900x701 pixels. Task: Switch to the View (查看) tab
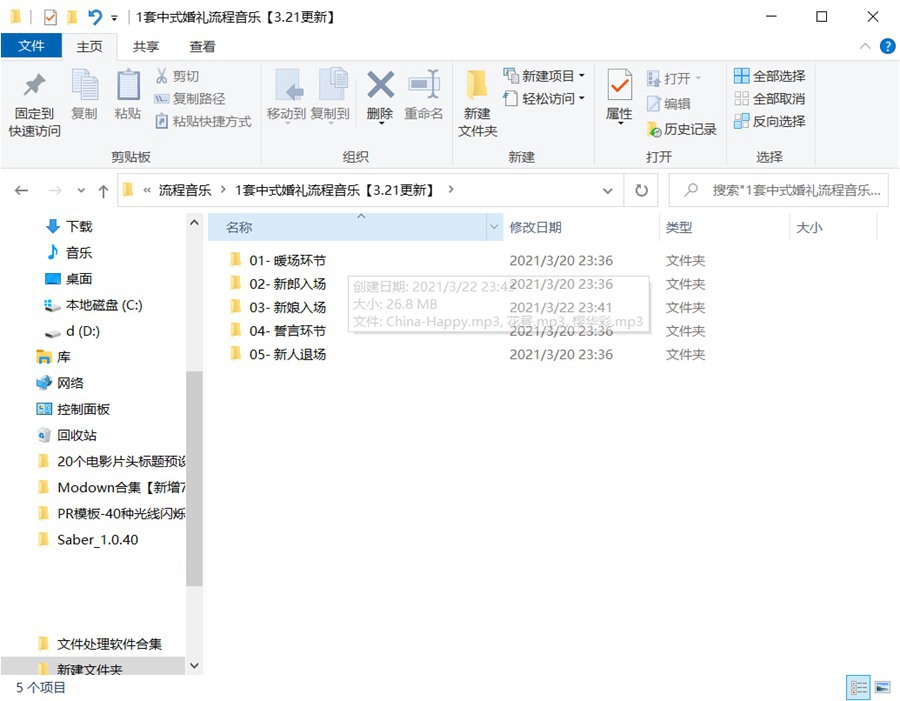pyautogui.click(x=202, y=47)
